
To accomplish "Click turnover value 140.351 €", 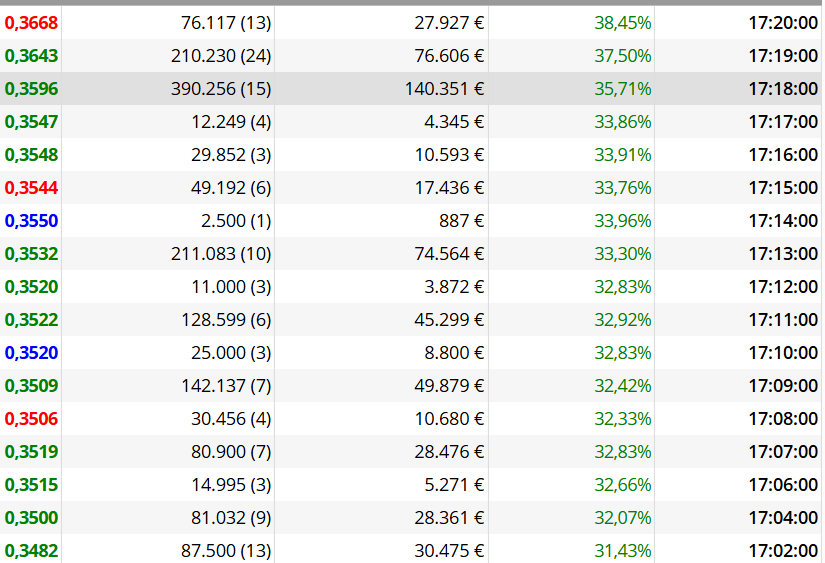I will [x=444, y=89].
